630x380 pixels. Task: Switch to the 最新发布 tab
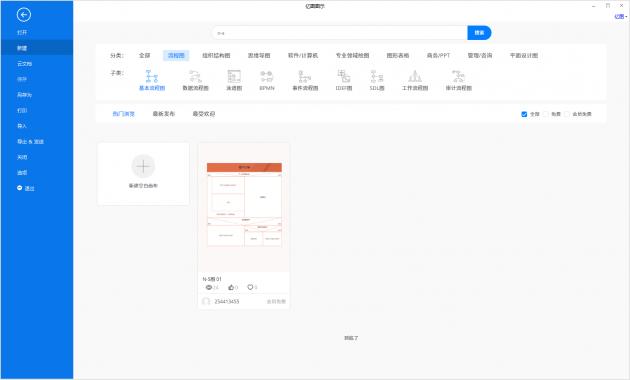point(164,114)
